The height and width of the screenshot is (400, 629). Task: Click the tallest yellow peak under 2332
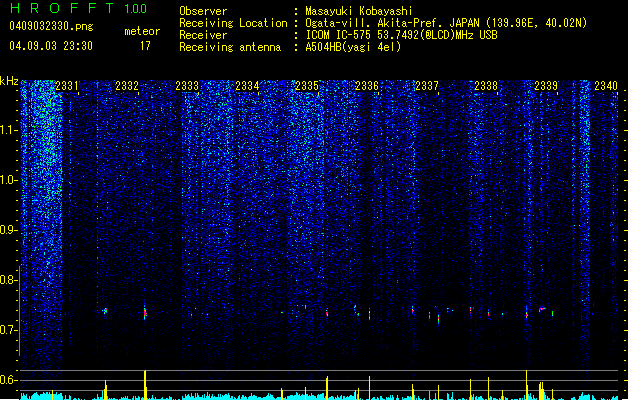tap(145, 385)
